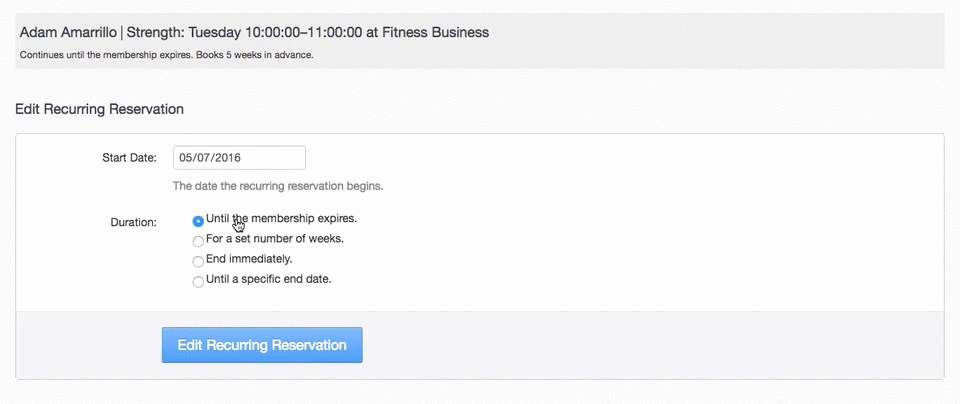Select the 'Until the membership expires' radio button
This screenshot has height=404, width=960.
click(198, 221)
